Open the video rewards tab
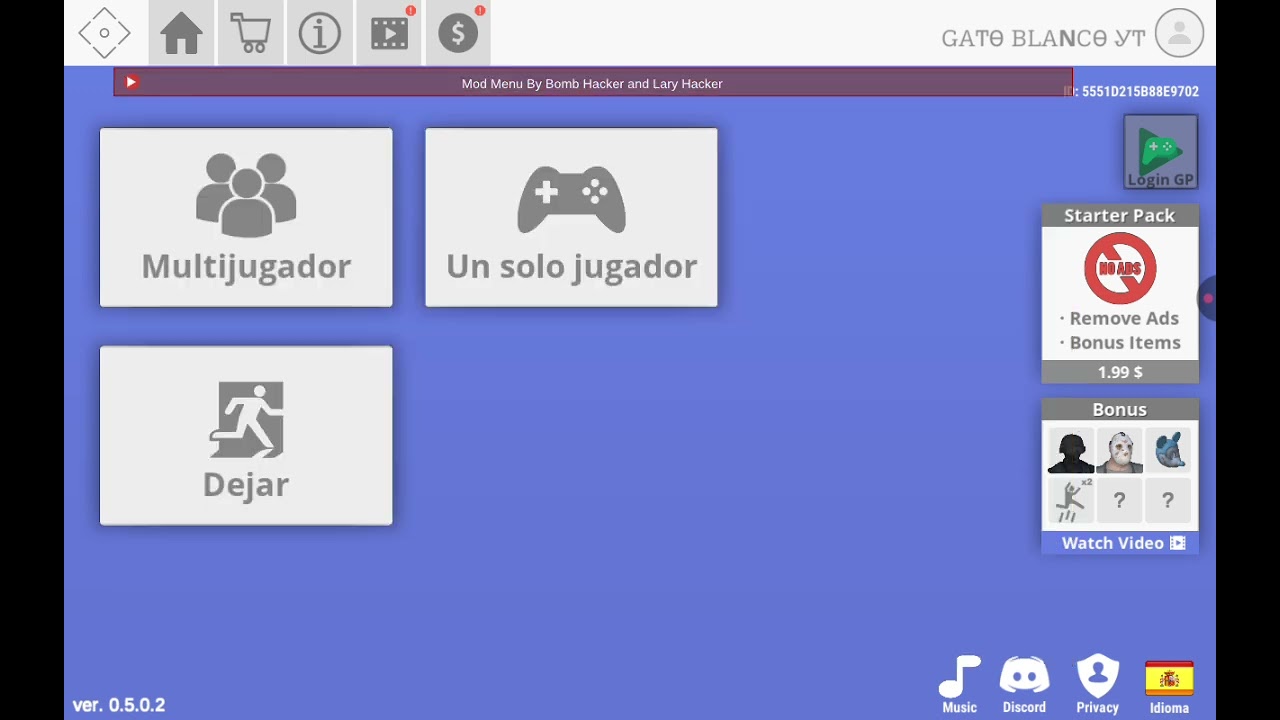This screenshot has width=1280, height=720. tap(389, 33)
